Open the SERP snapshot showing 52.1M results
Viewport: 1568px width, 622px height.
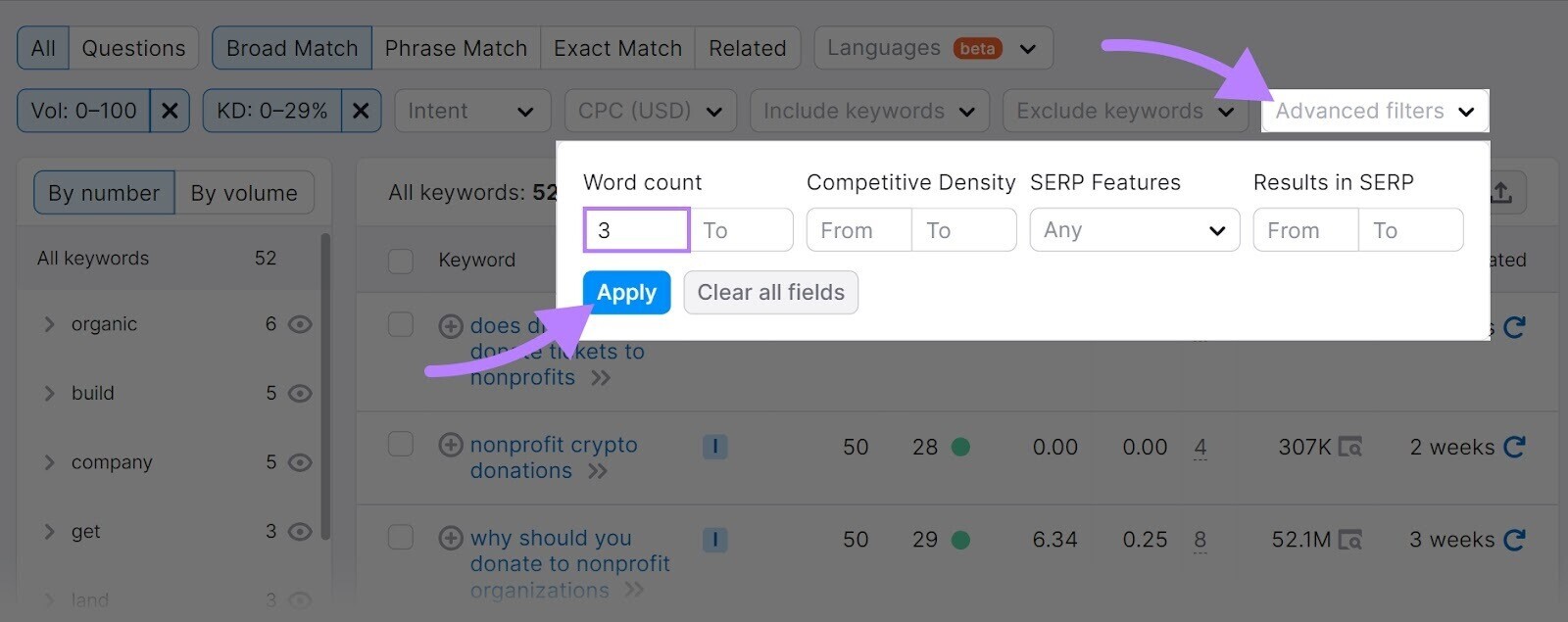(x=1352, y=539)
